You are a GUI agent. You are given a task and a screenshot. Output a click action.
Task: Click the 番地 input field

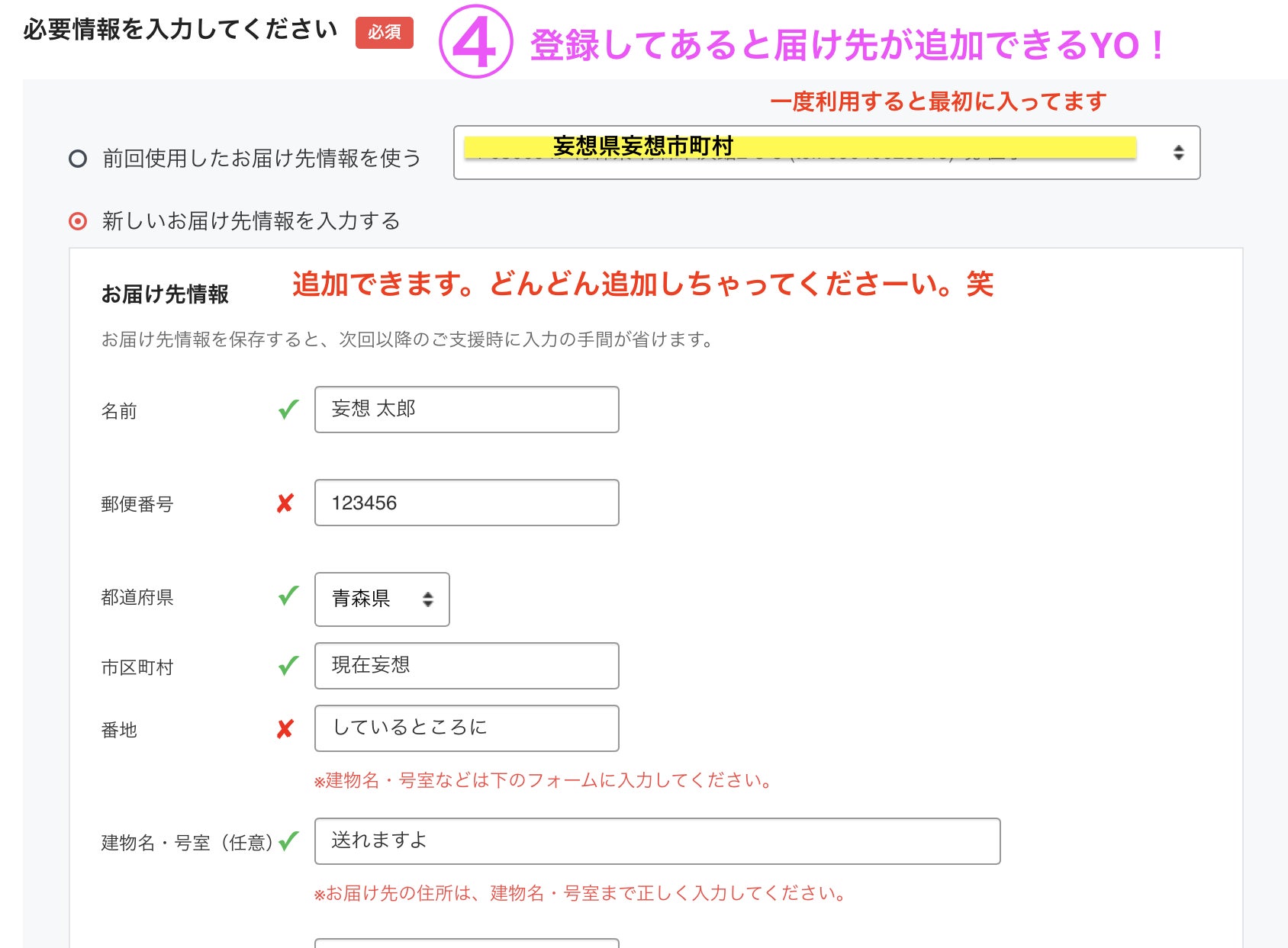(466, 728)
